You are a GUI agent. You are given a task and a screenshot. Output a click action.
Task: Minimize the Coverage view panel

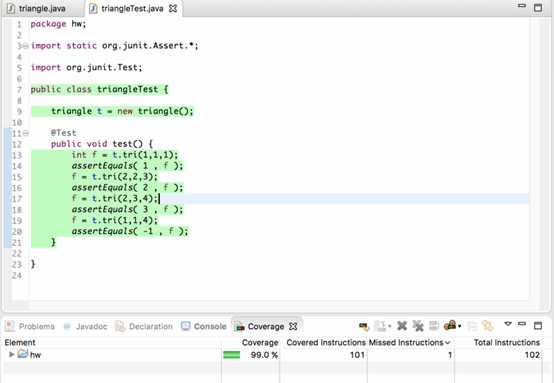pyautogui.click(x=522, y=324)
